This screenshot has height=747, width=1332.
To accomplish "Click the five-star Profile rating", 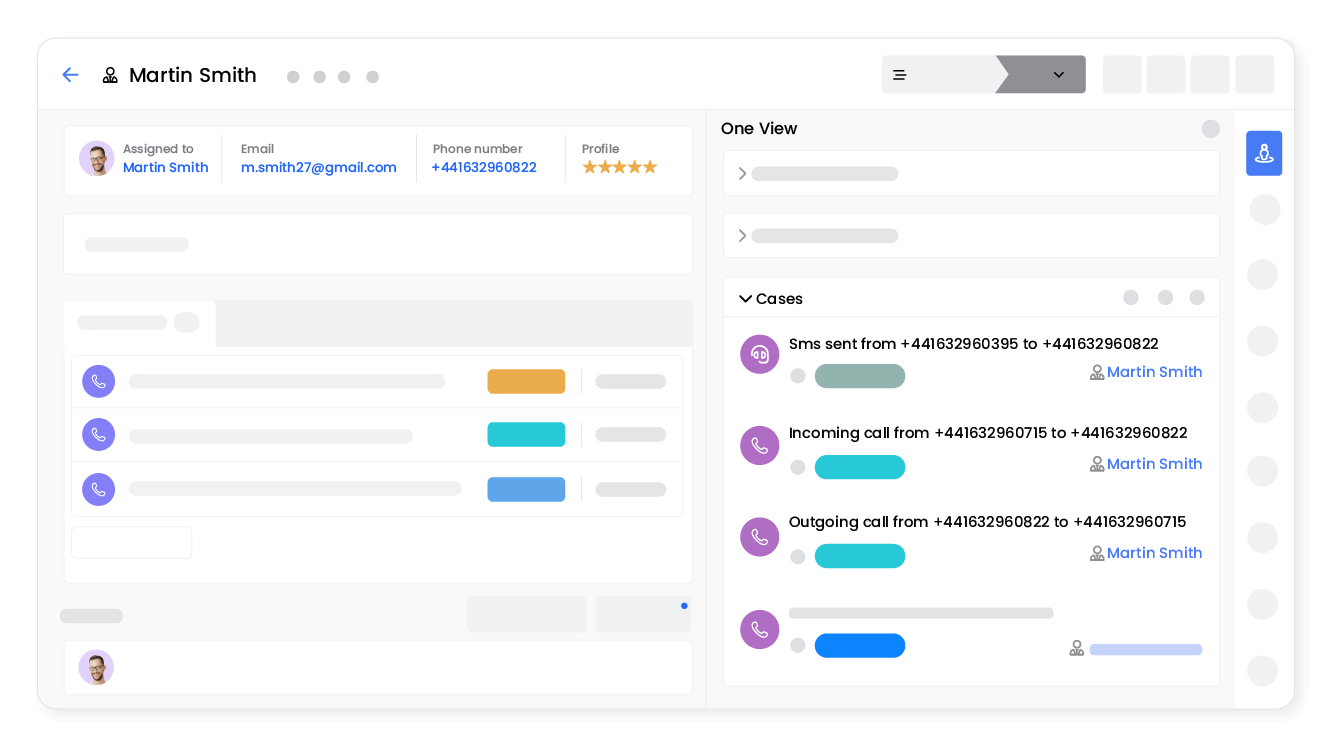I will 619,167.
